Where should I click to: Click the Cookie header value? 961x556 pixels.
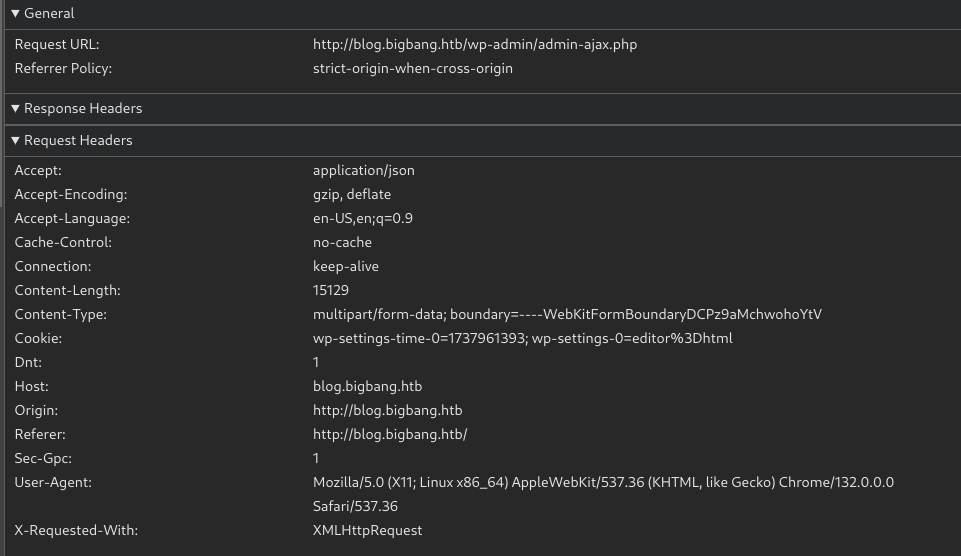[x=522, y=338]
